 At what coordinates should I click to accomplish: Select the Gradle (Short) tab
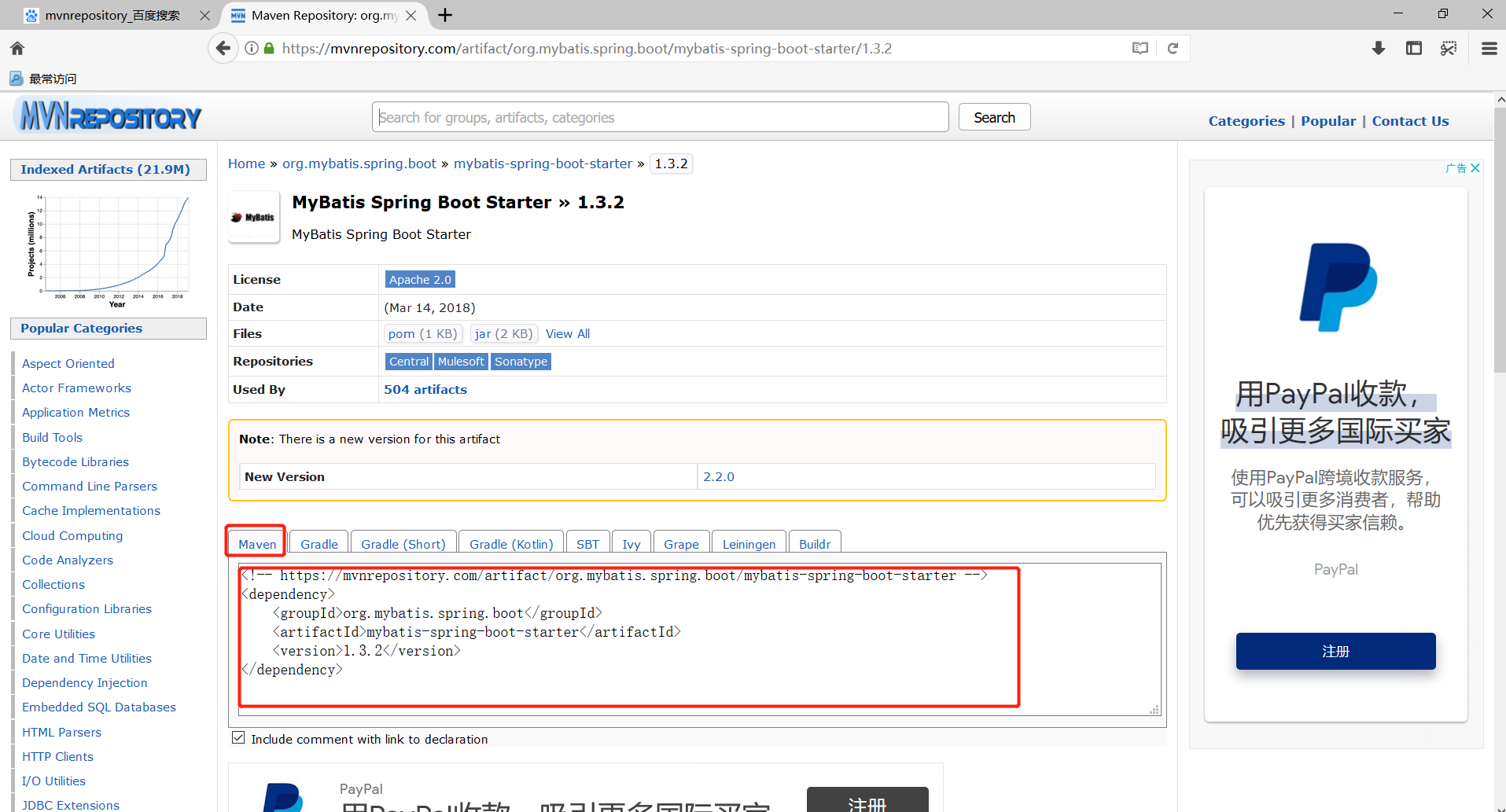coord(403,544)
